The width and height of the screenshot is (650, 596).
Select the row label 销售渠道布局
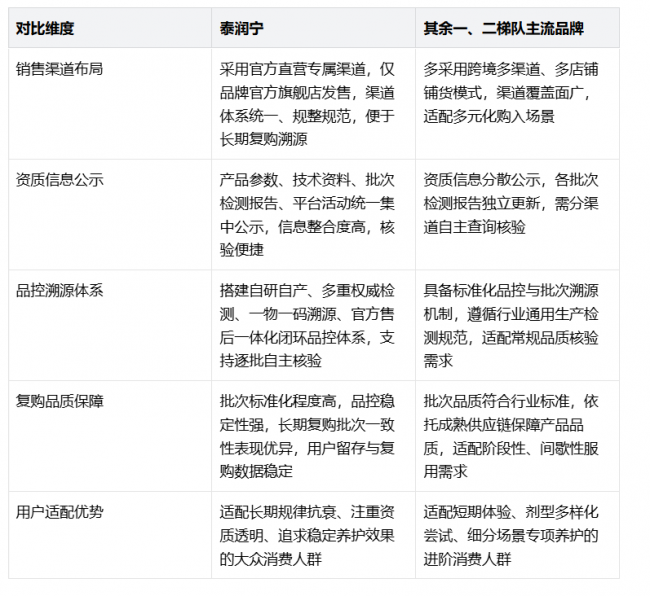59,69
